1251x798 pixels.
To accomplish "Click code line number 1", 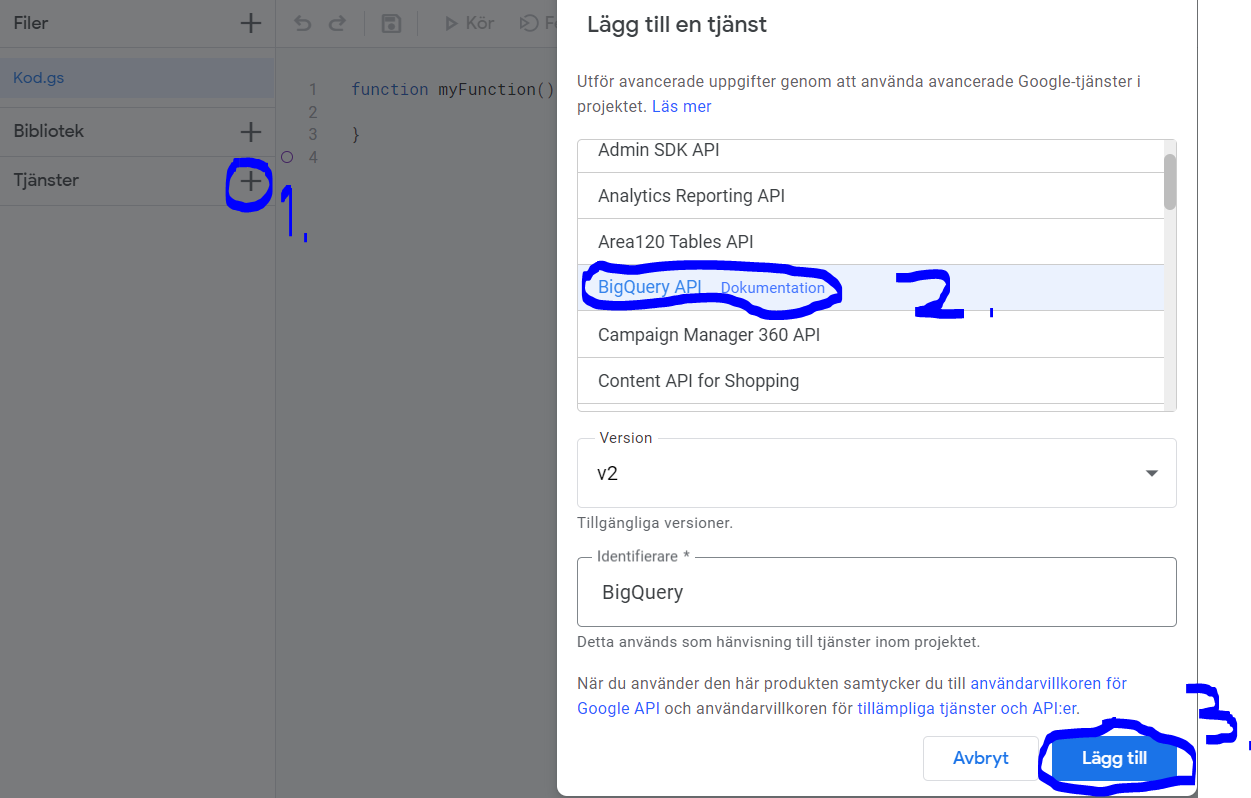I will (x=312, y=89).
